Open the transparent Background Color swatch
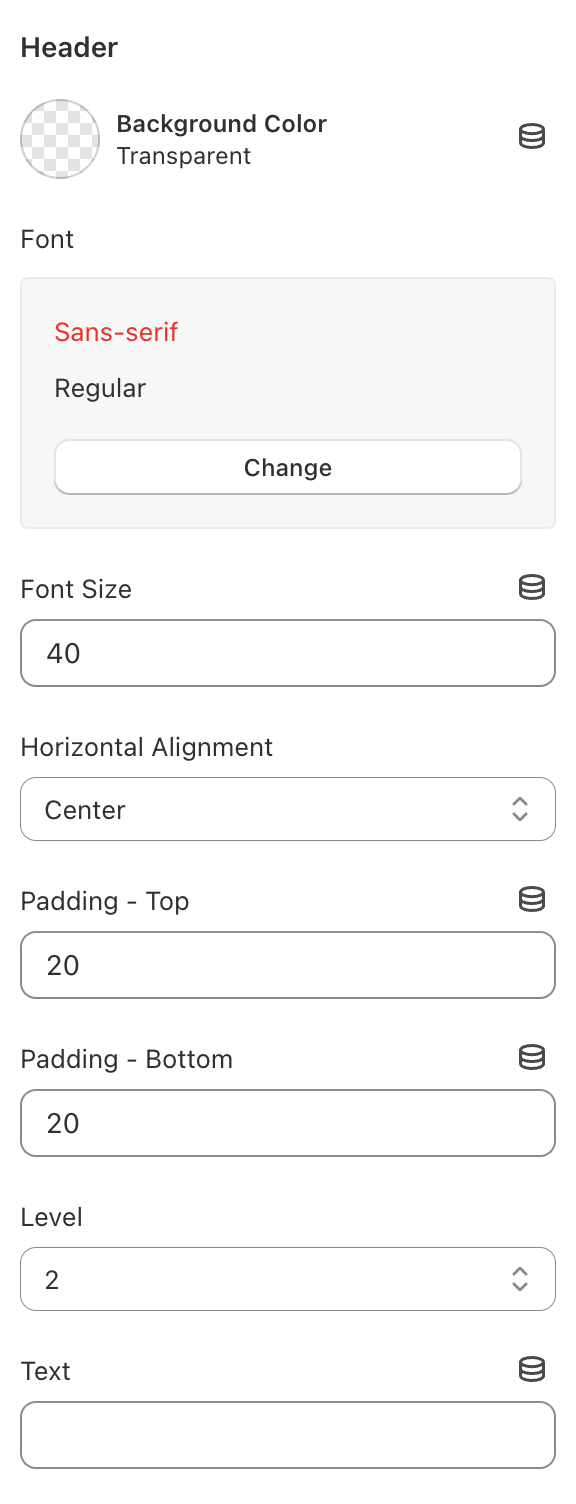576x1504 pixels. coord(60,139)
